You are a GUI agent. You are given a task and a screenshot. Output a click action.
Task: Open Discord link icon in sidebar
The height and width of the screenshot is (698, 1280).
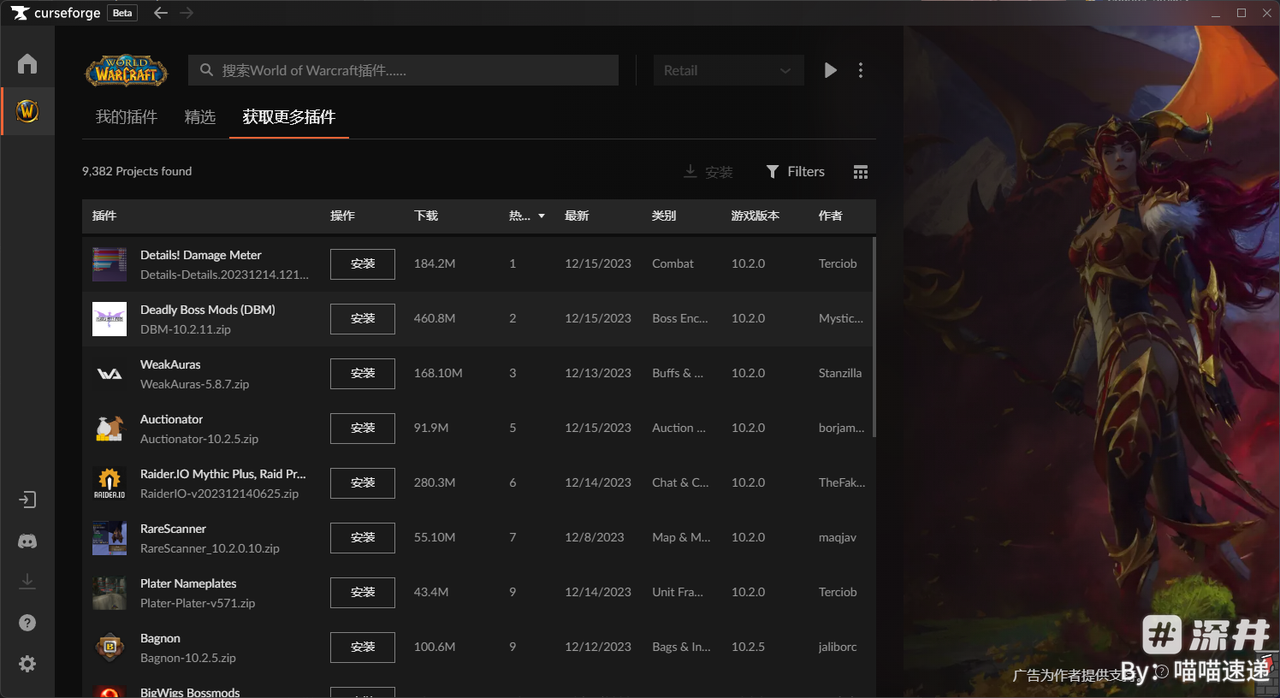tap(27, 541)
